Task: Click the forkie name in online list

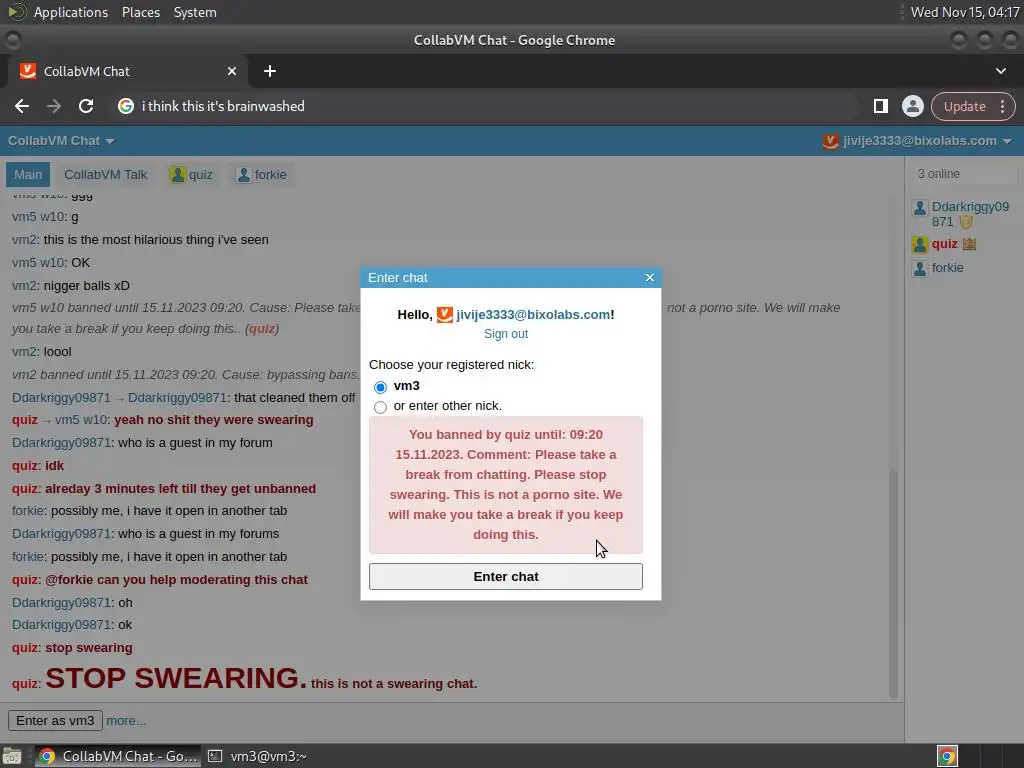Action: coord(947,268)
